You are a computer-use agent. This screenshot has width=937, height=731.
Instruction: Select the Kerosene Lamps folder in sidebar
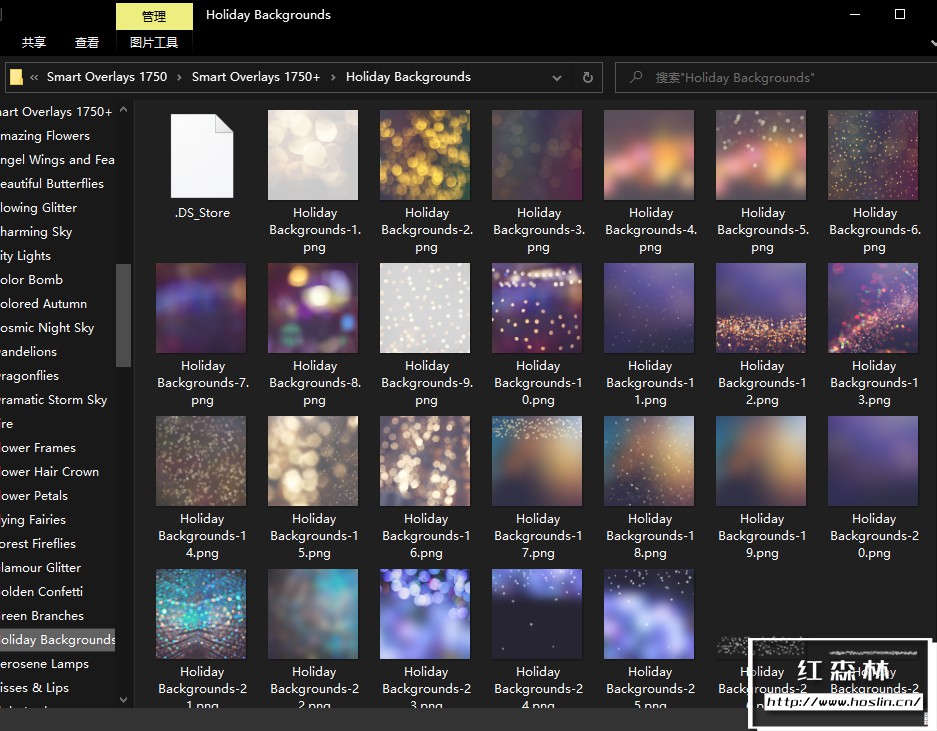point(45,664)
